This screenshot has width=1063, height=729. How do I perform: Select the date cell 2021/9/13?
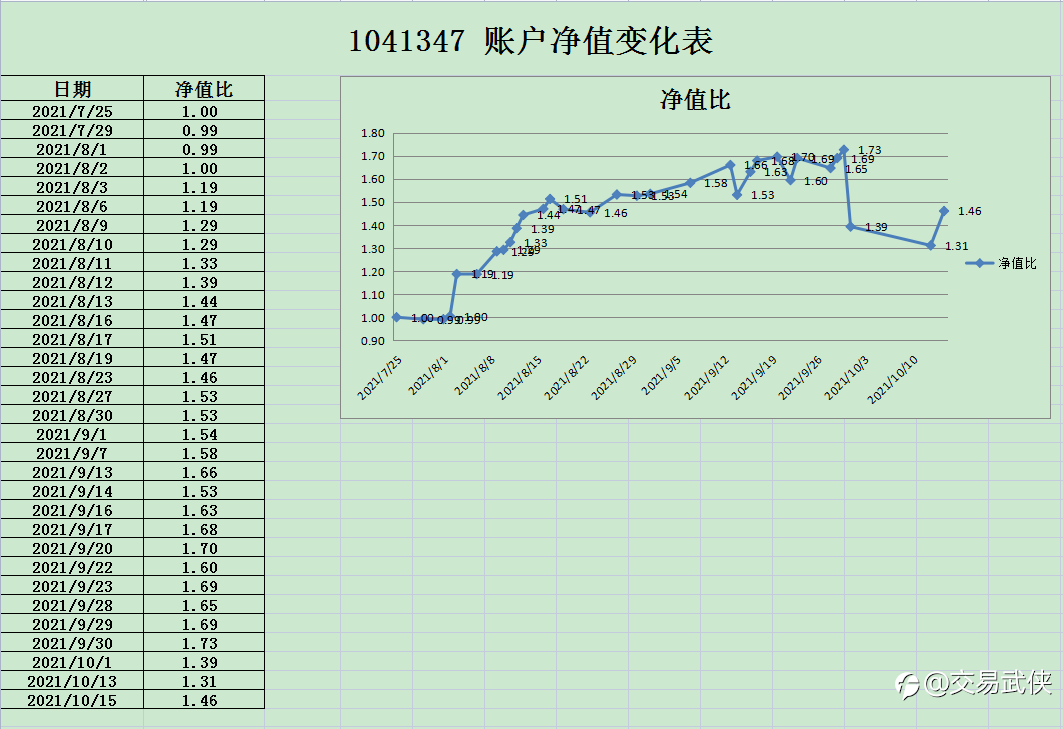(72, 472)
